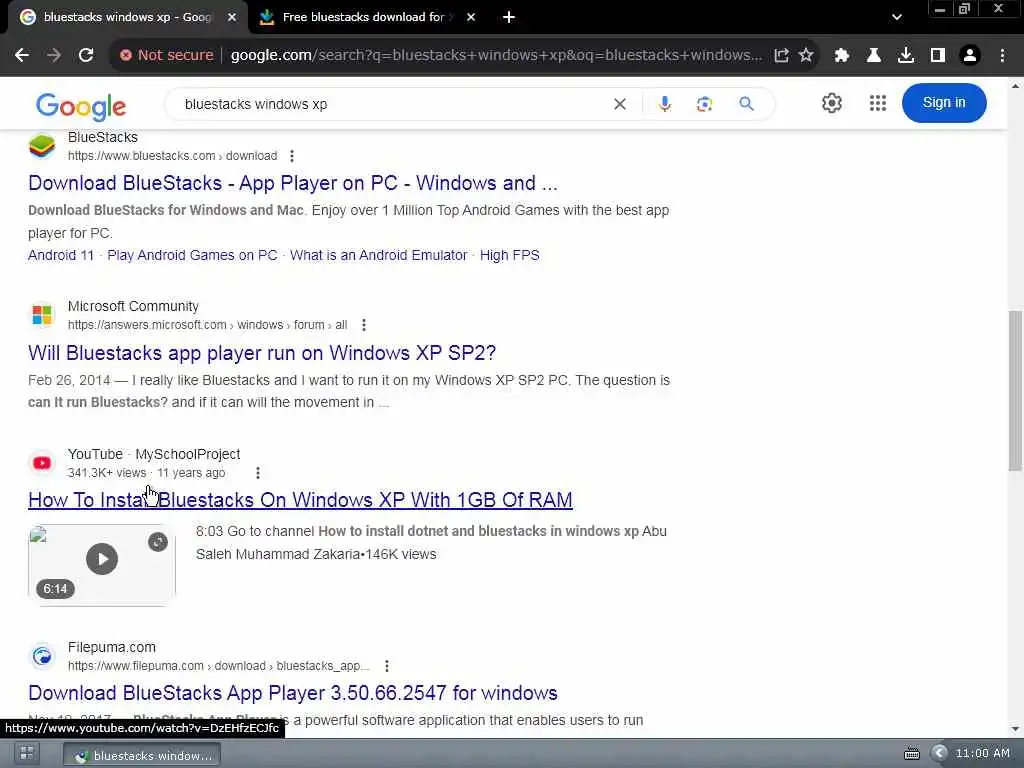This screenshot has height=768, width=1024.
Task: Open more options for Microsoft Community result
Action: pyautogui.click(x=364, y=325)
